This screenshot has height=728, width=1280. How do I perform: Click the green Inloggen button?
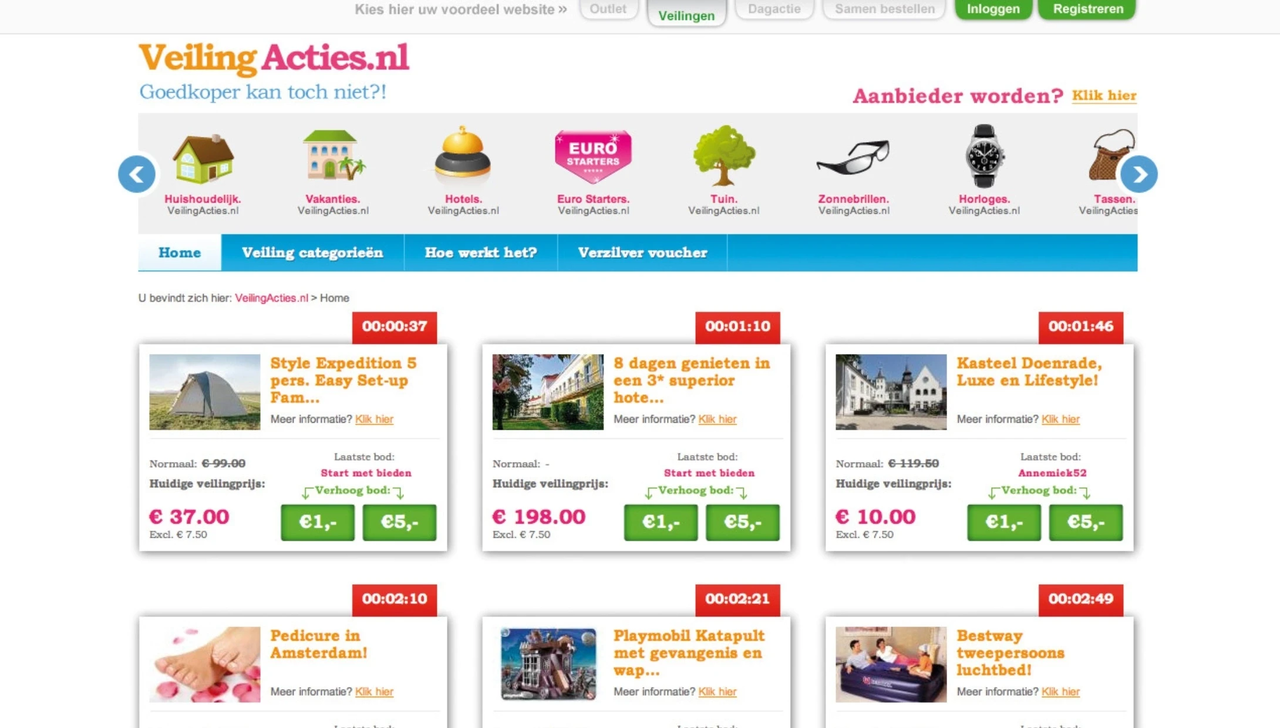pos(993,10)
